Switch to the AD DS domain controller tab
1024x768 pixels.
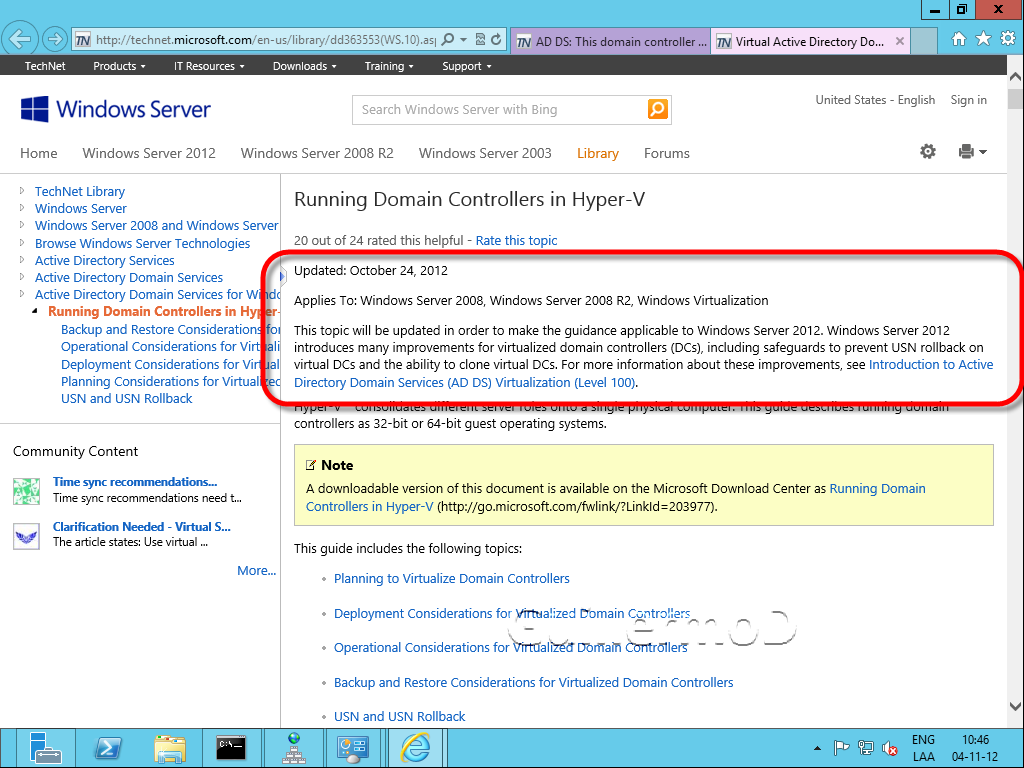(x=610, y=42)
